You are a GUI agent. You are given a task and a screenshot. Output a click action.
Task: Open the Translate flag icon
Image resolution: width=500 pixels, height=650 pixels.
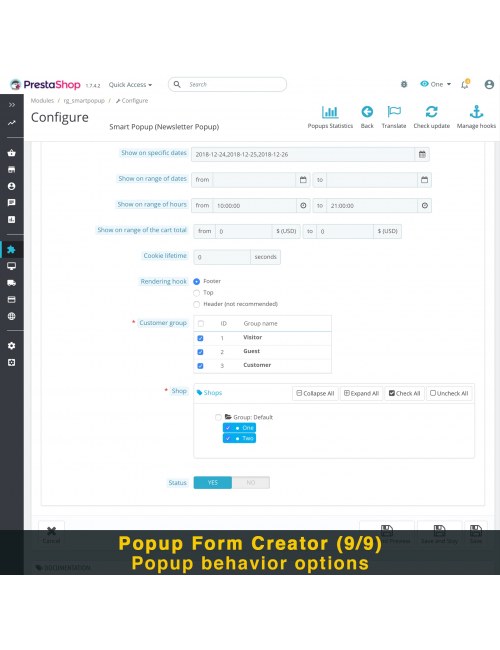click(x=394, y=112)
